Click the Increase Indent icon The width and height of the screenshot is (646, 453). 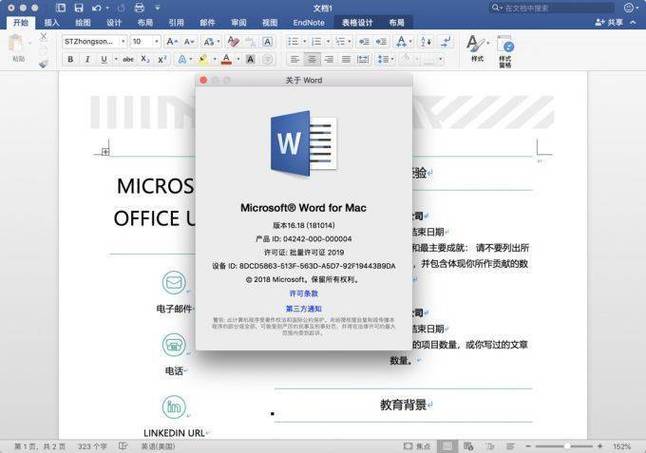point(381,41)
